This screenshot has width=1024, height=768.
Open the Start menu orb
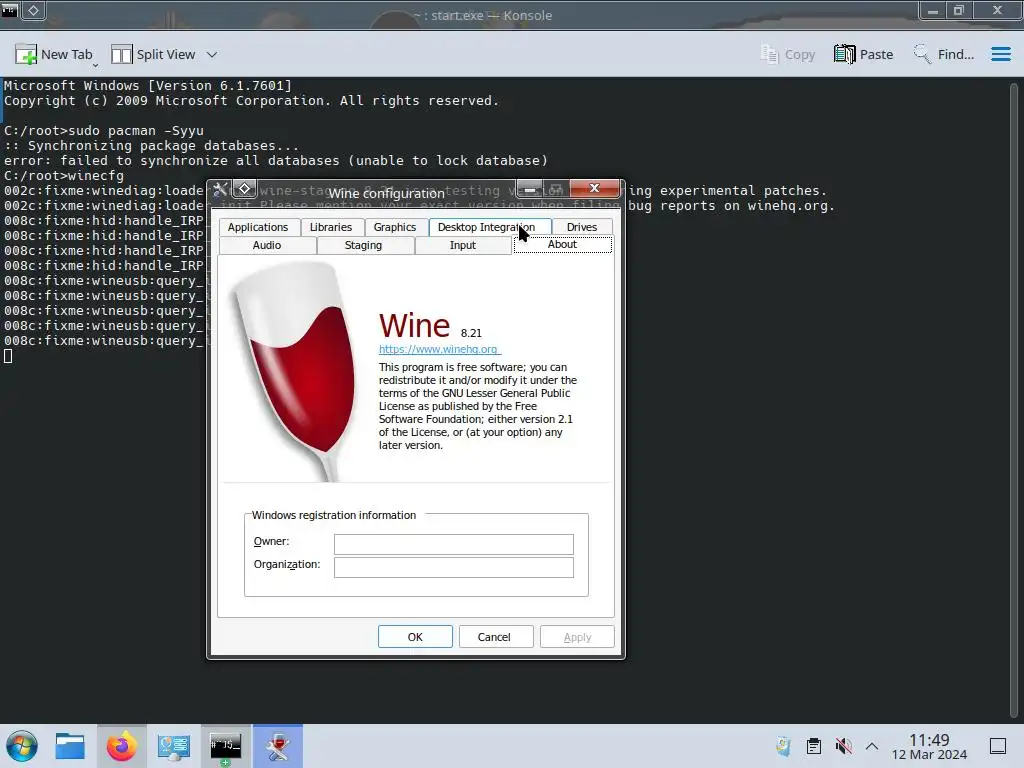pyautogui.click(x=22, y=746)
